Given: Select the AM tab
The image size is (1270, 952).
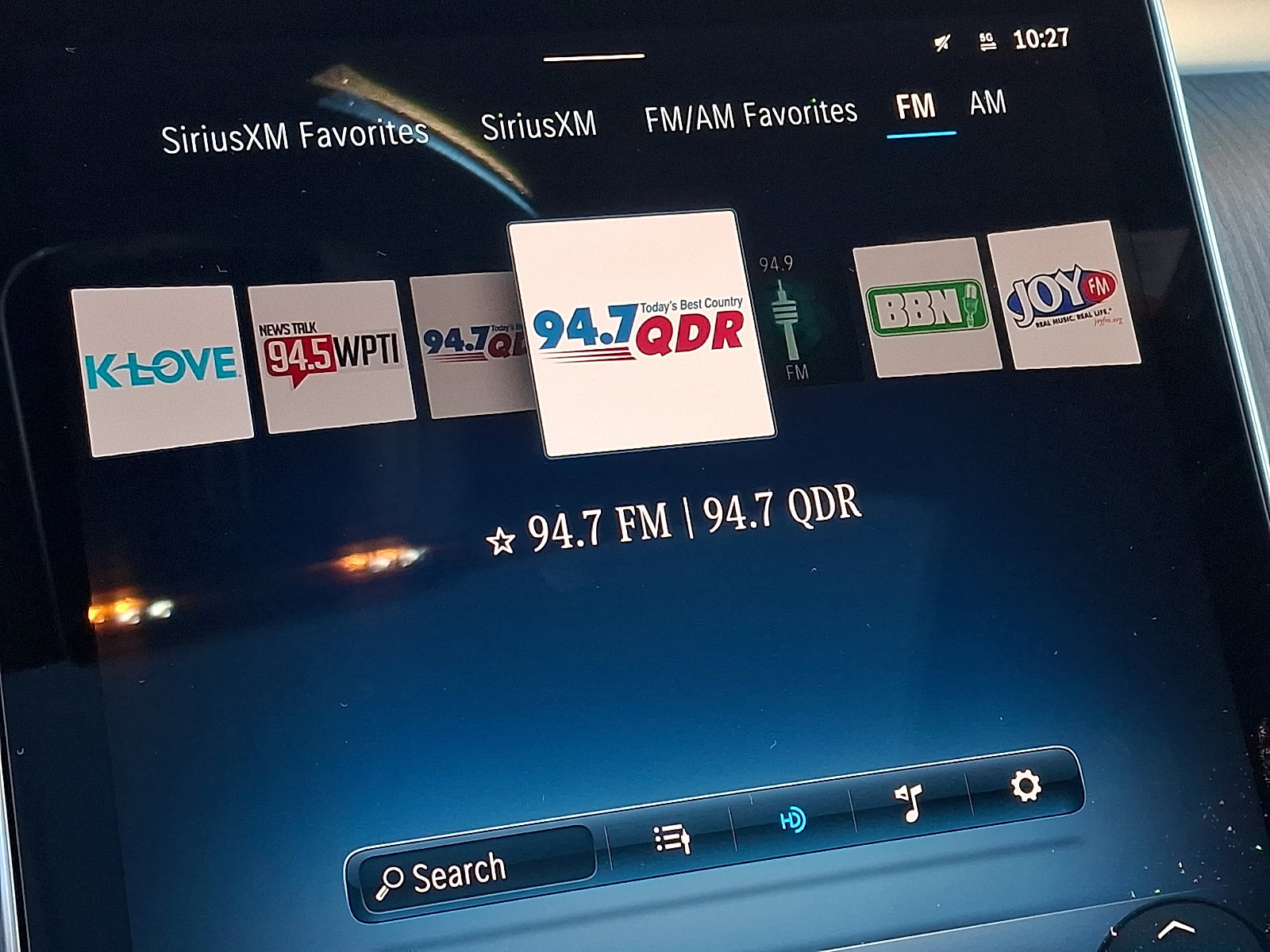Looking at the screenshot, I should pos(987,102).
